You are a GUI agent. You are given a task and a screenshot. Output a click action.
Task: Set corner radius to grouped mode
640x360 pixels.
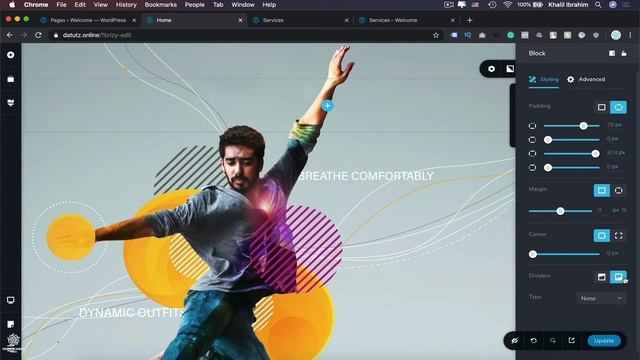pos(602,236)
